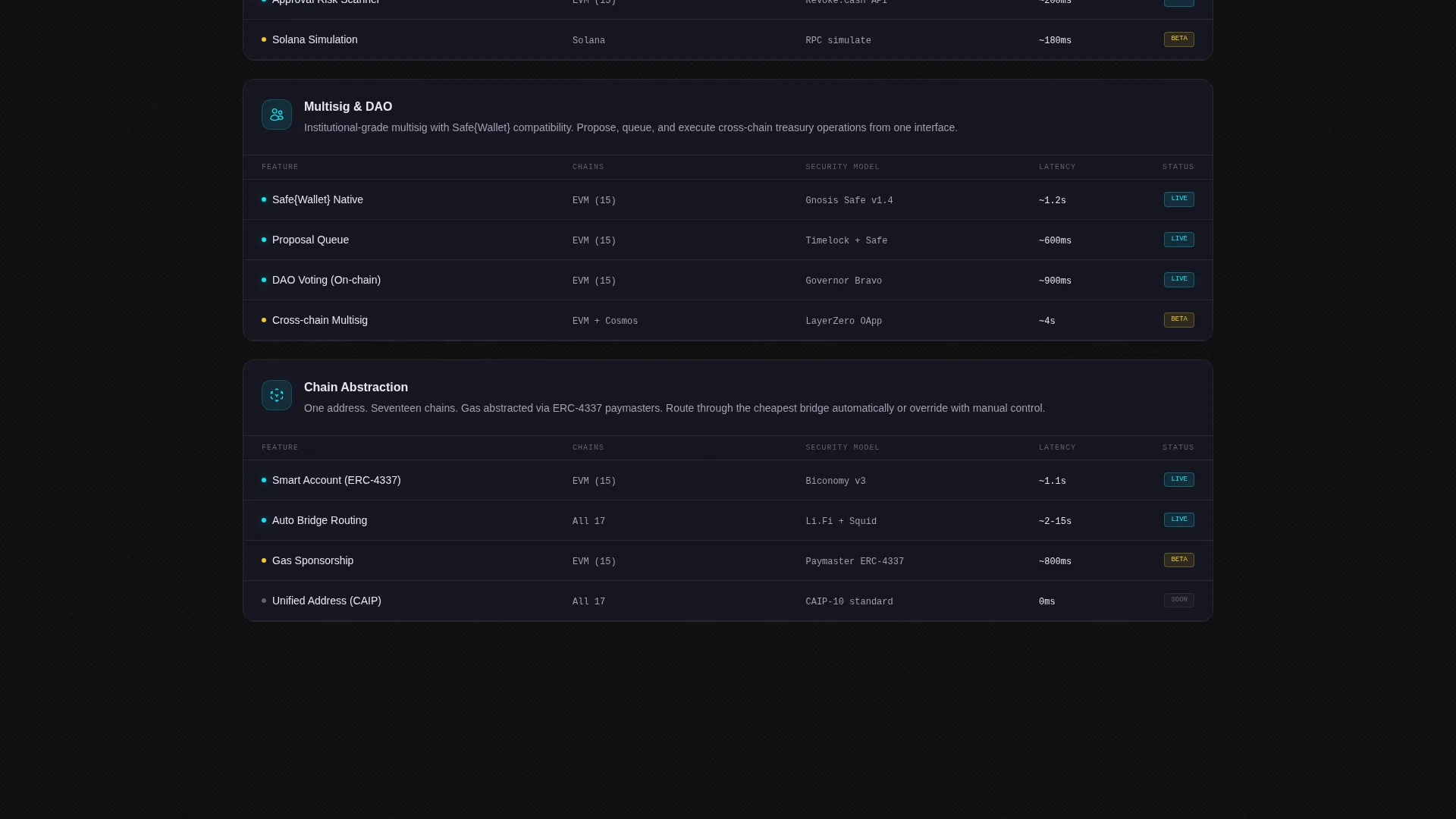Click the Li.Fi + Squid cell
This screenshot has width=1456, height=819.
pos(841,522)
